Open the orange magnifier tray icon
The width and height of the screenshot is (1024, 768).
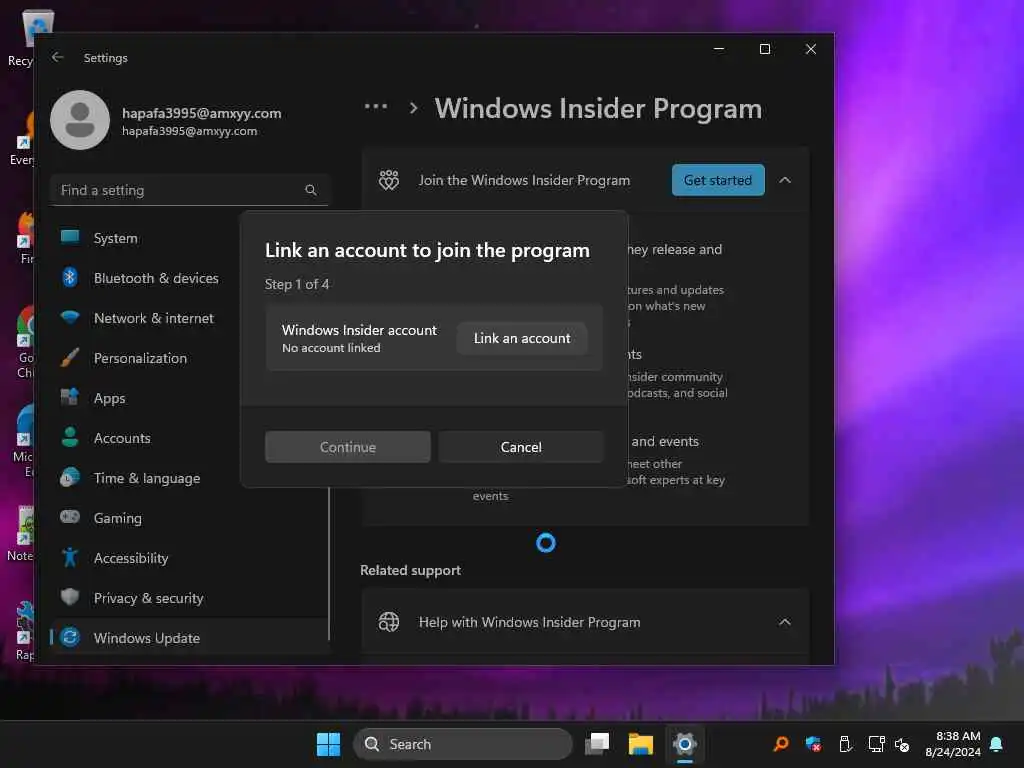[781, 744]
